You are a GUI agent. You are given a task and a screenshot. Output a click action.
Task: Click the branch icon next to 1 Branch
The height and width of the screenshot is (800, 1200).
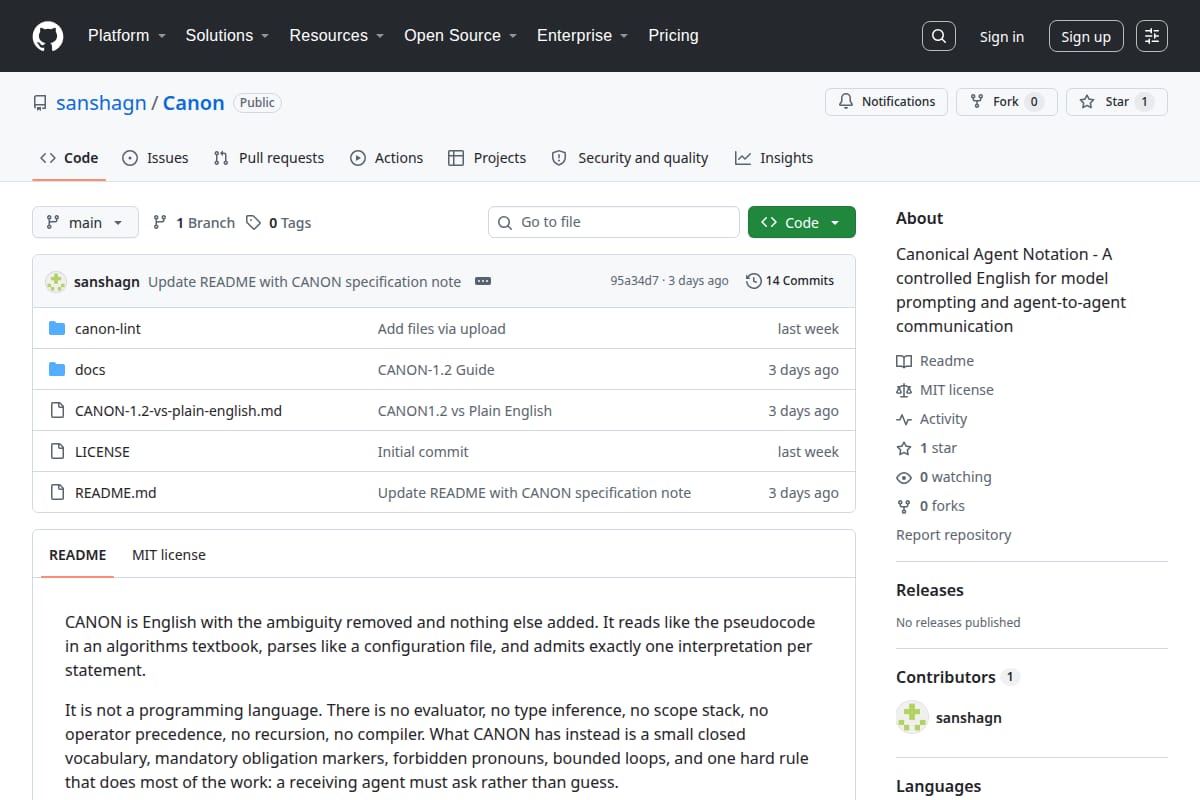tap(160, 223)
